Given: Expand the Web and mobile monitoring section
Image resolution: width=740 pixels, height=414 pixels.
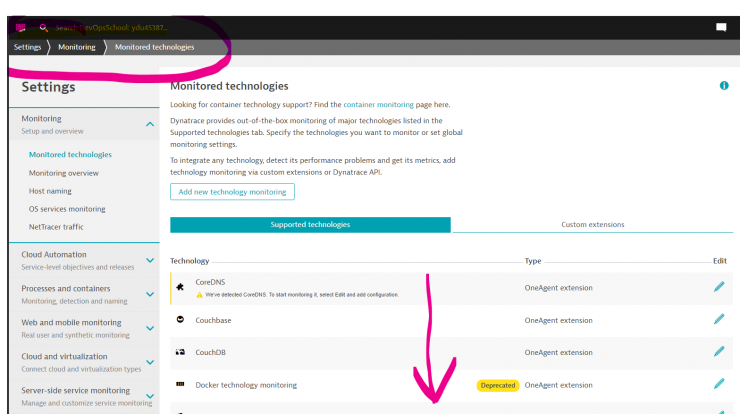Looking at the screenshot, I should [150, 328].
